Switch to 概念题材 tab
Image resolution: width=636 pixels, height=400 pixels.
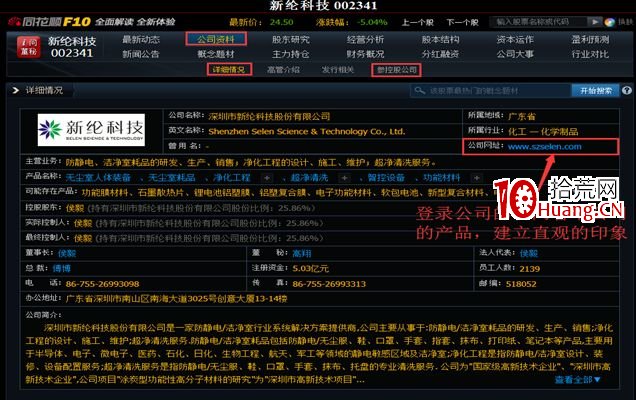pos(216,54)
